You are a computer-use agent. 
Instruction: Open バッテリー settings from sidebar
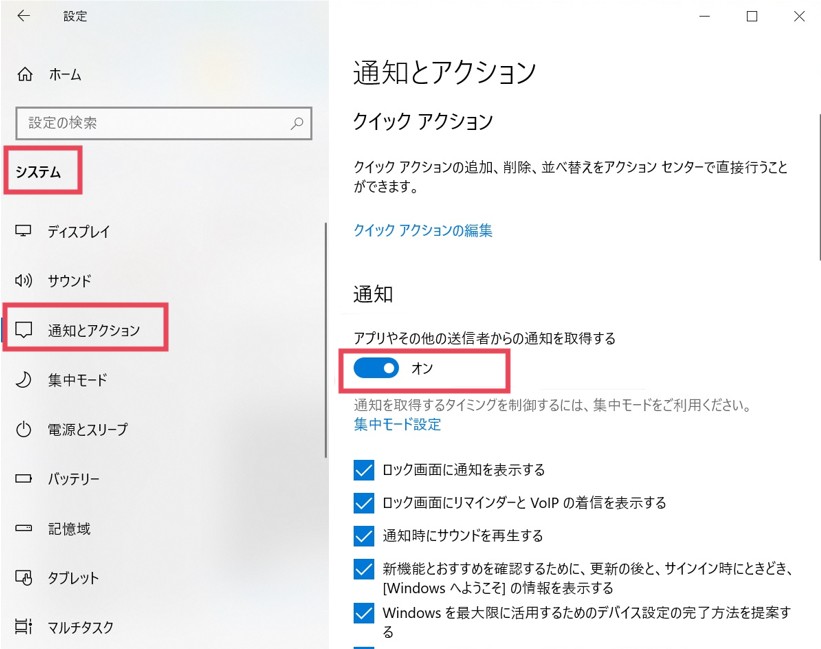click(24, 479)
